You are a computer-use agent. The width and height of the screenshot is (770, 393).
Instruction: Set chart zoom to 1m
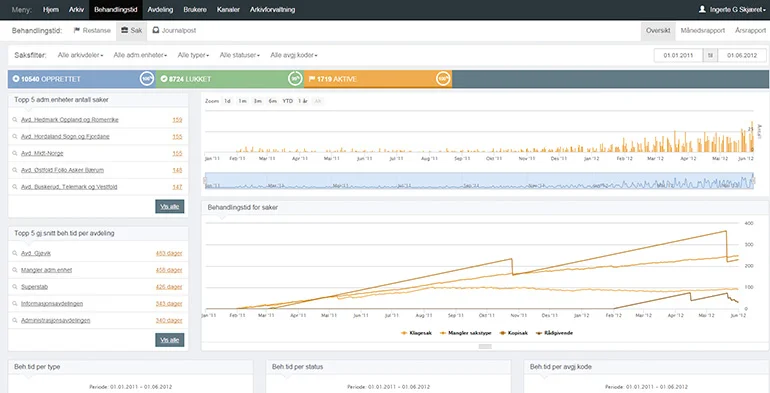click(x=243, y=101)
